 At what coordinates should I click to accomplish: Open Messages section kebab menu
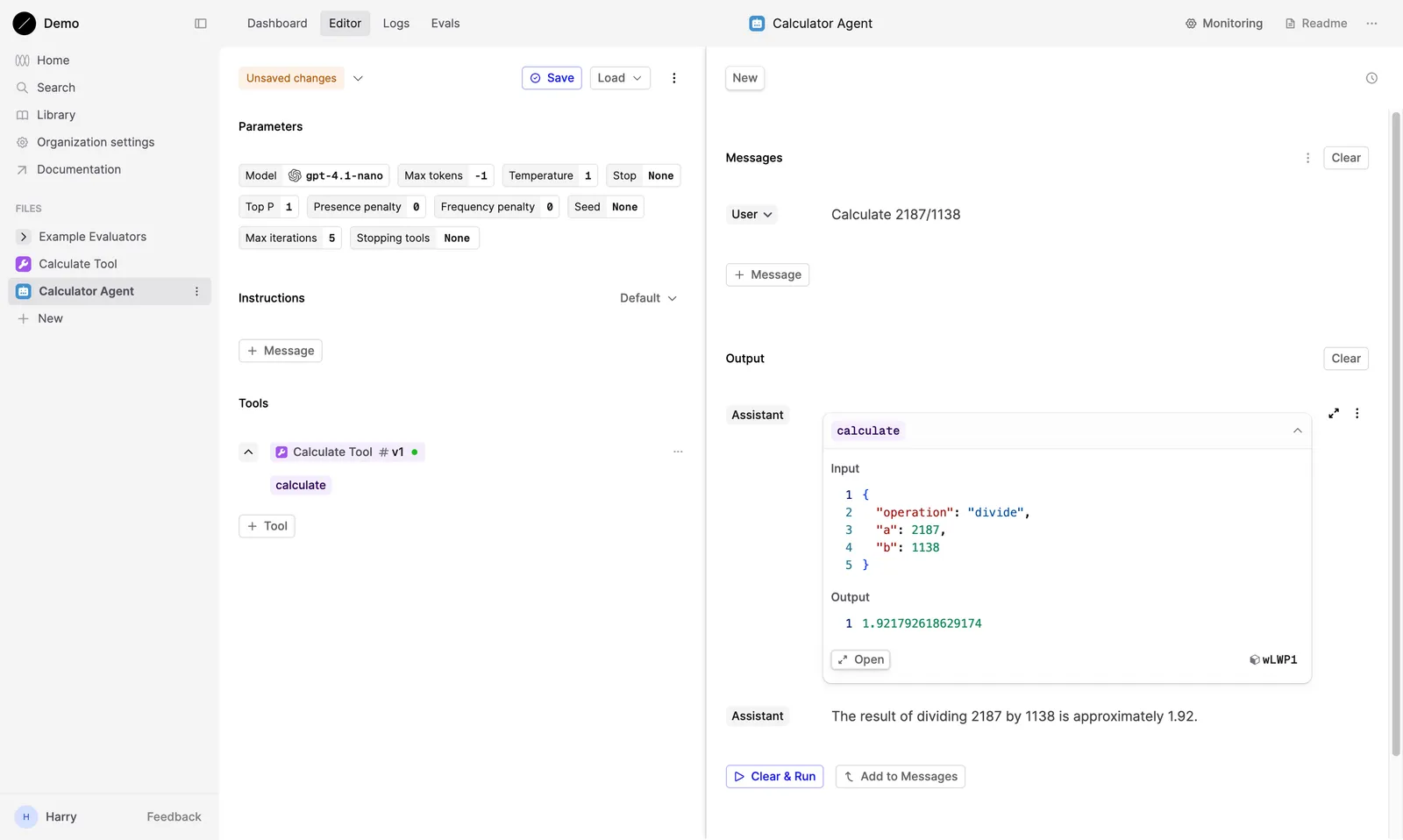(1307, 158)
